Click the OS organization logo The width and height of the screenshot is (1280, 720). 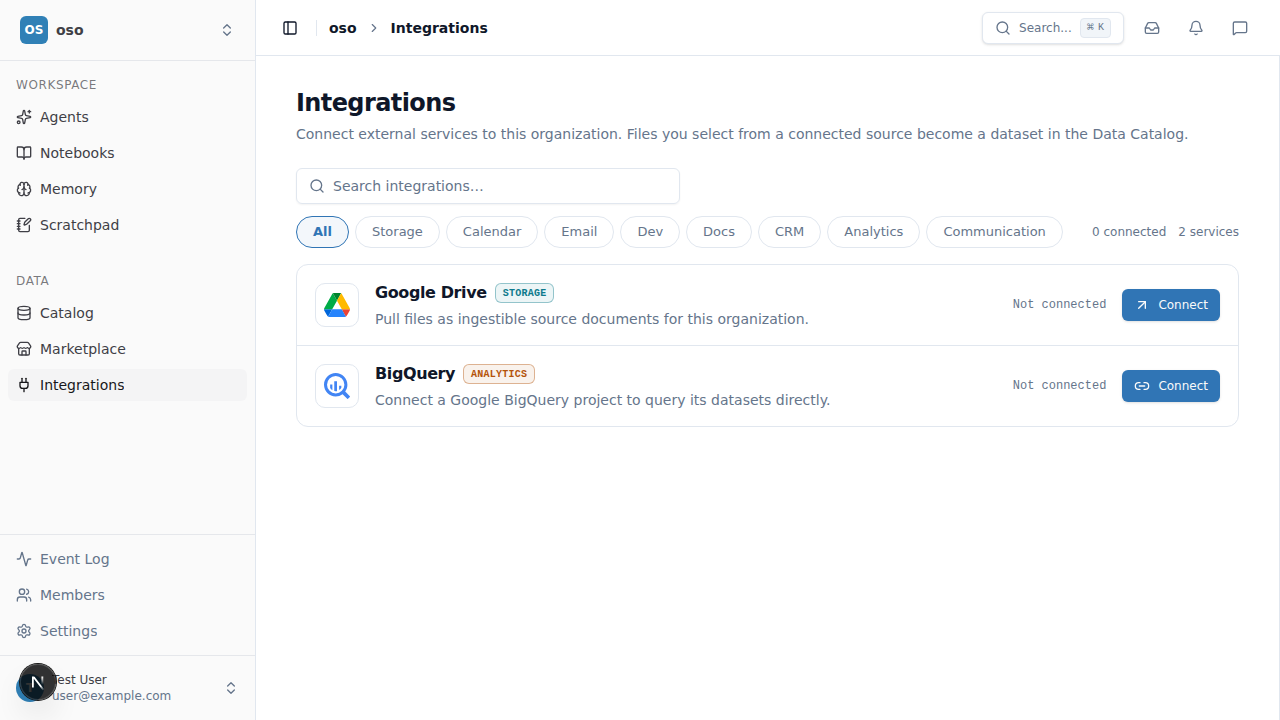34,30
